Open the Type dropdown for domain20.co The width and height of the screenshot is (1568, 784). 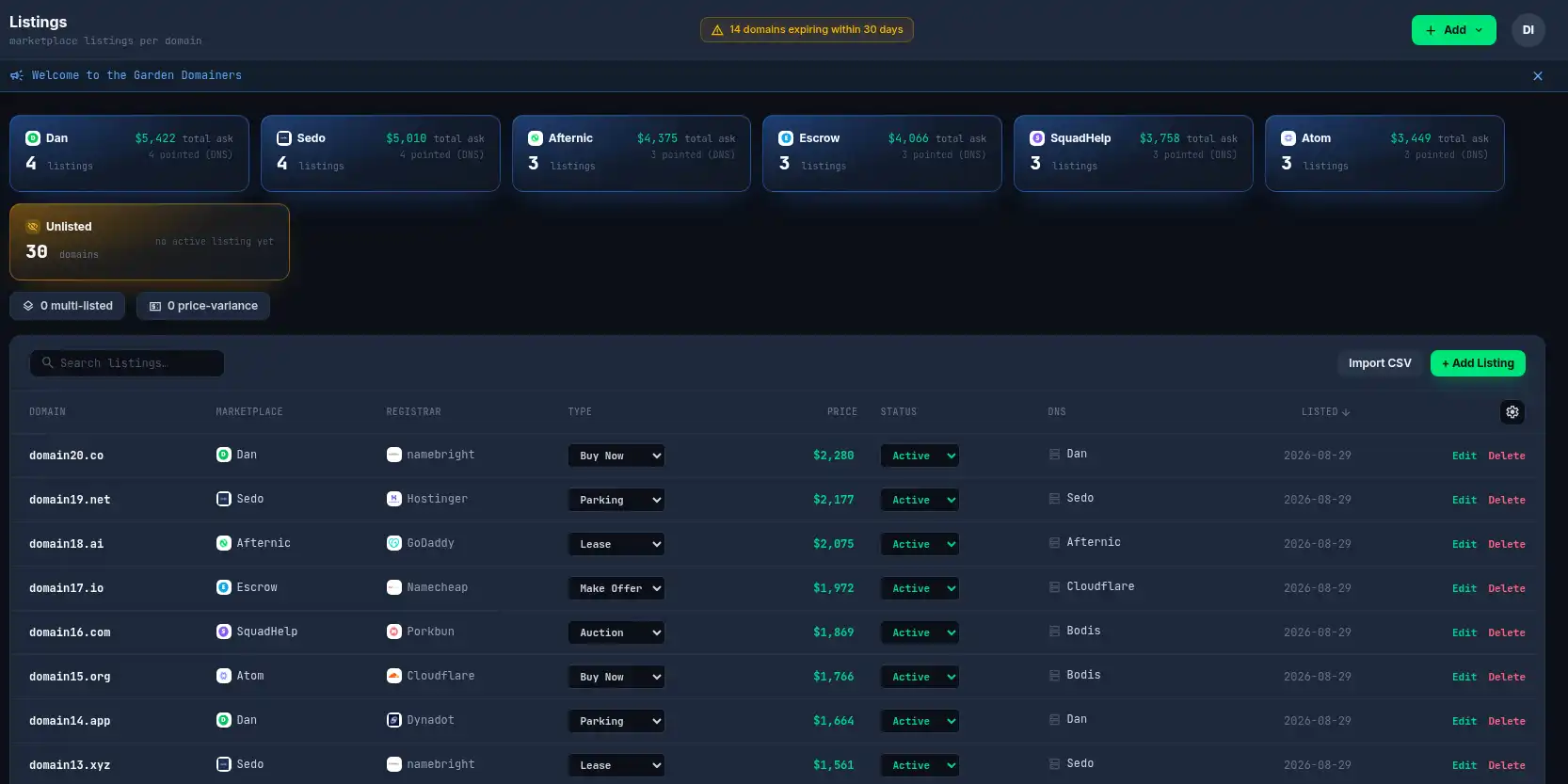pyautogui.click(x=616, y=456)
